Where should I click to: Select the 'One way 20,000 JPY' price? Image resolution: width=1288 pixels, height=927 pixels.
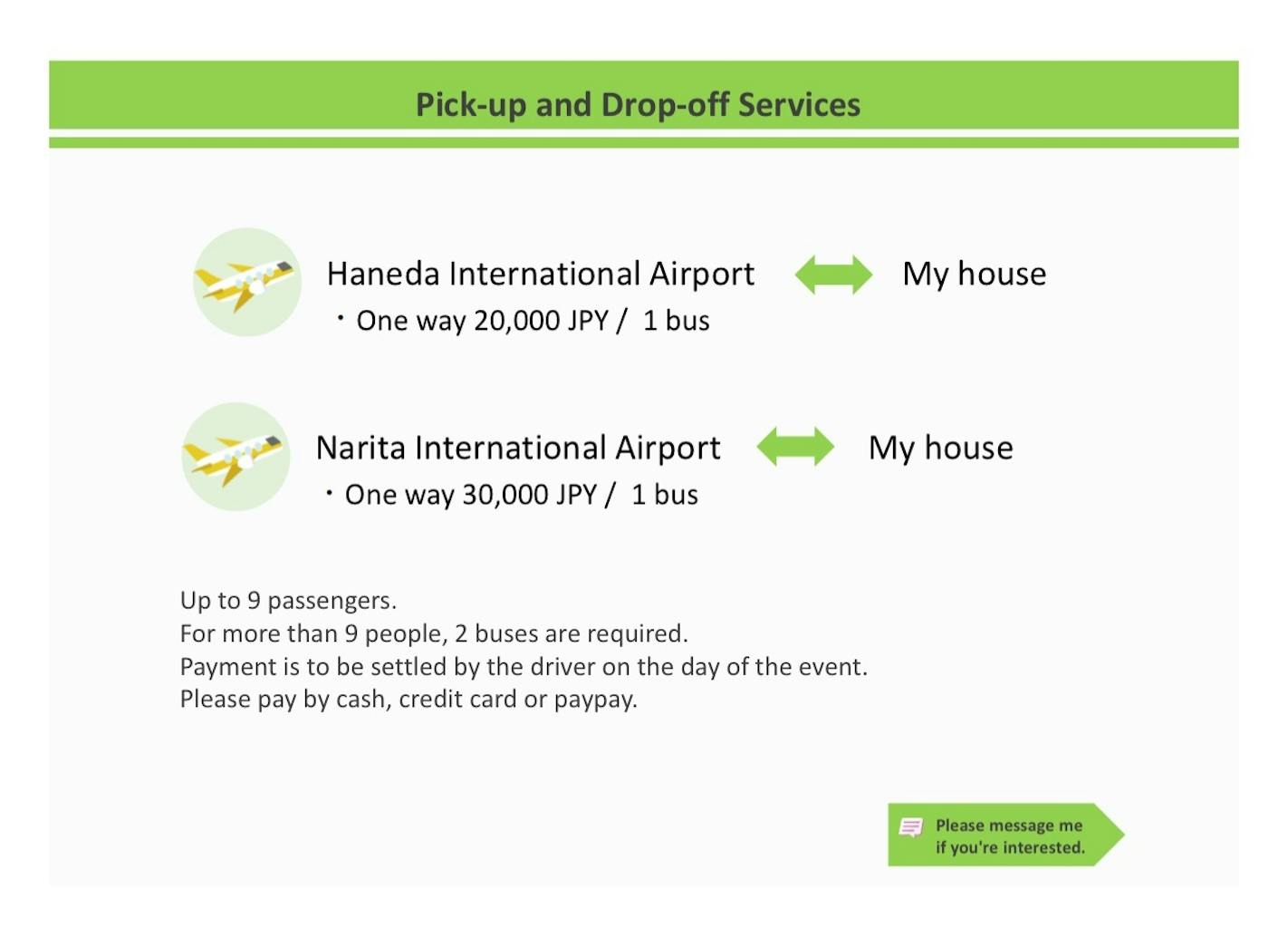point(482,321)
